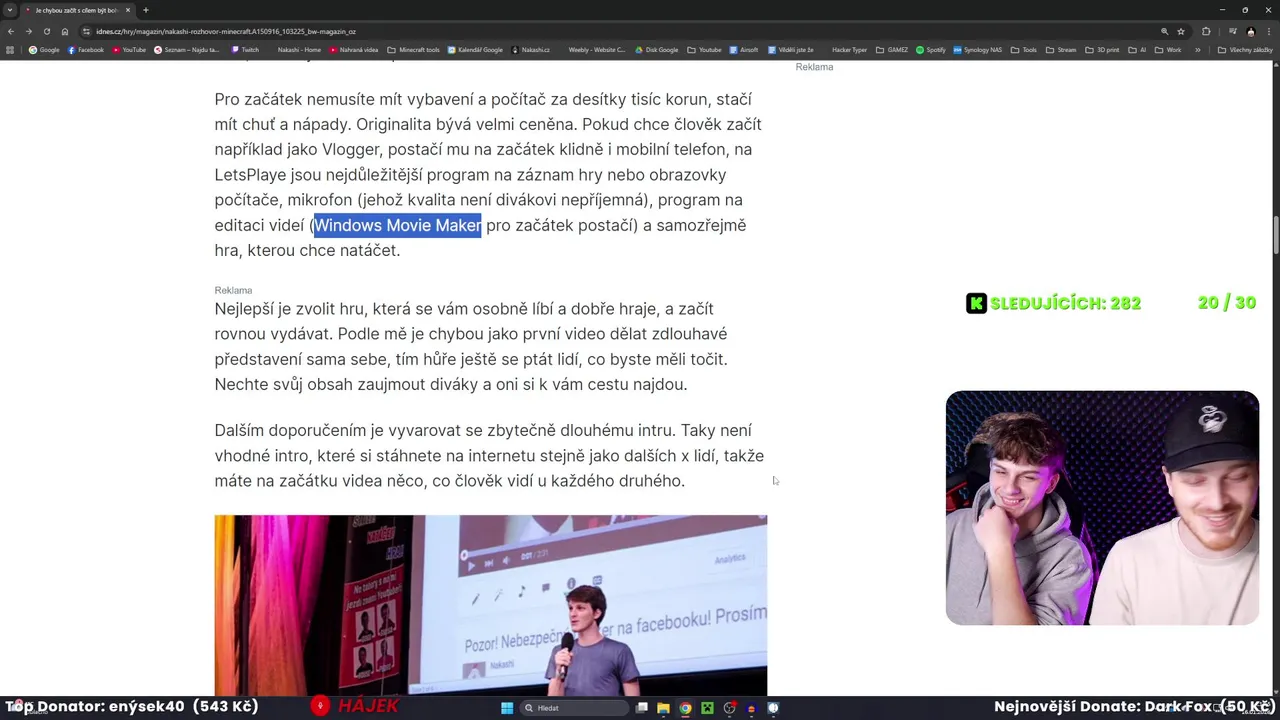Open the browser home page icon
The width and height of the screenshot is (1280, 720).
tap(65, 31)
